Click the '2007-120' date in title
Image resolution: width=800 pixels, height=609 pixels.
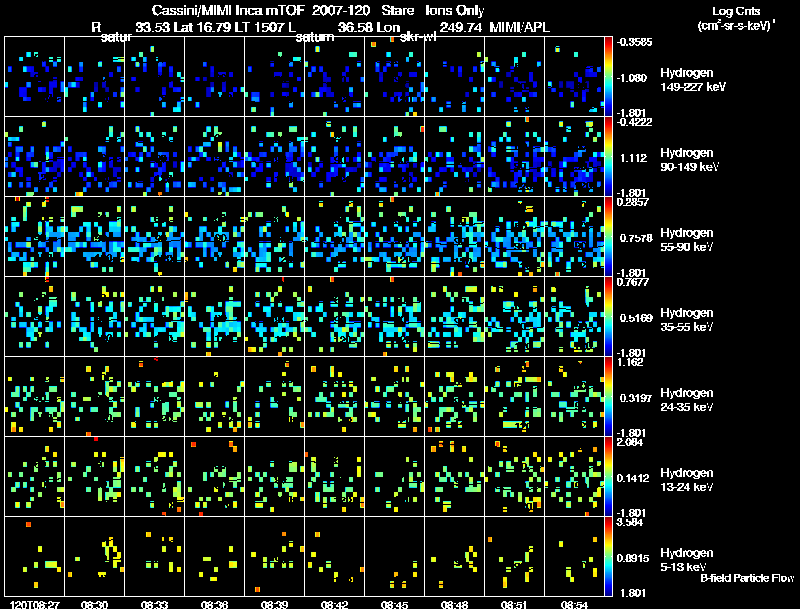(x=341, y=11)
